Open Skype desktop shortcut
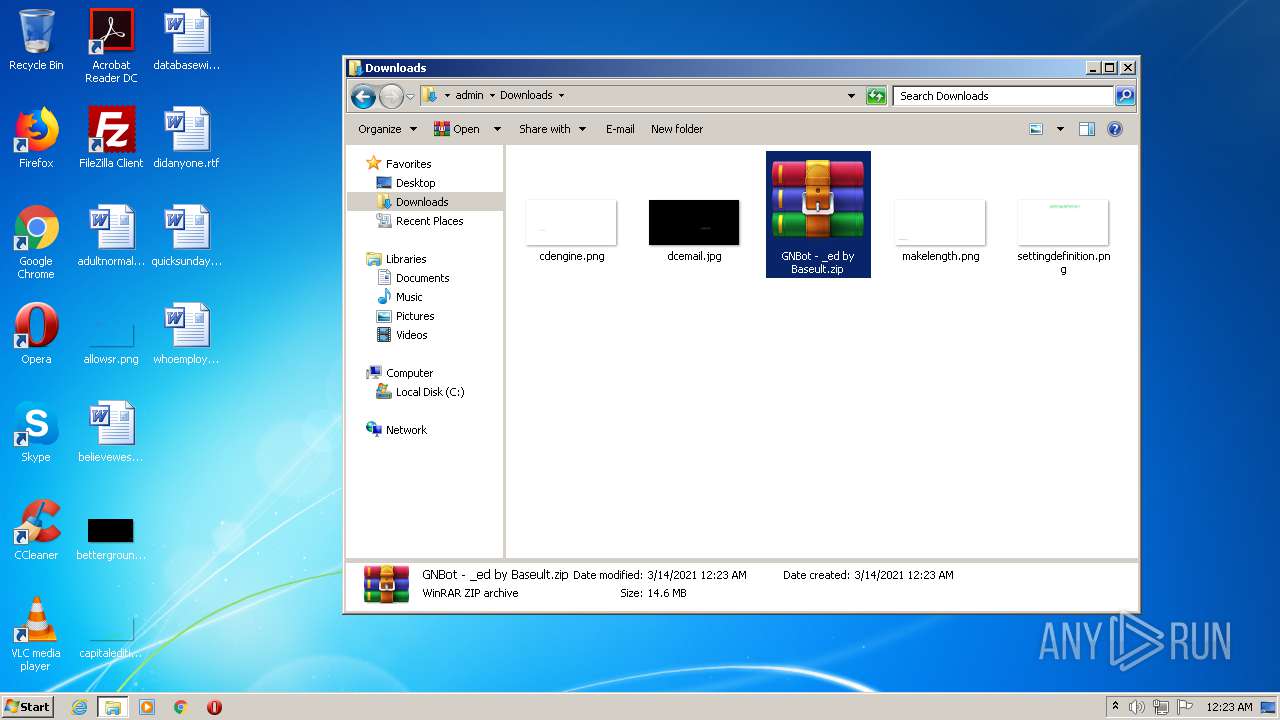Screen dimensions: 1280x720 coord(36,432)
